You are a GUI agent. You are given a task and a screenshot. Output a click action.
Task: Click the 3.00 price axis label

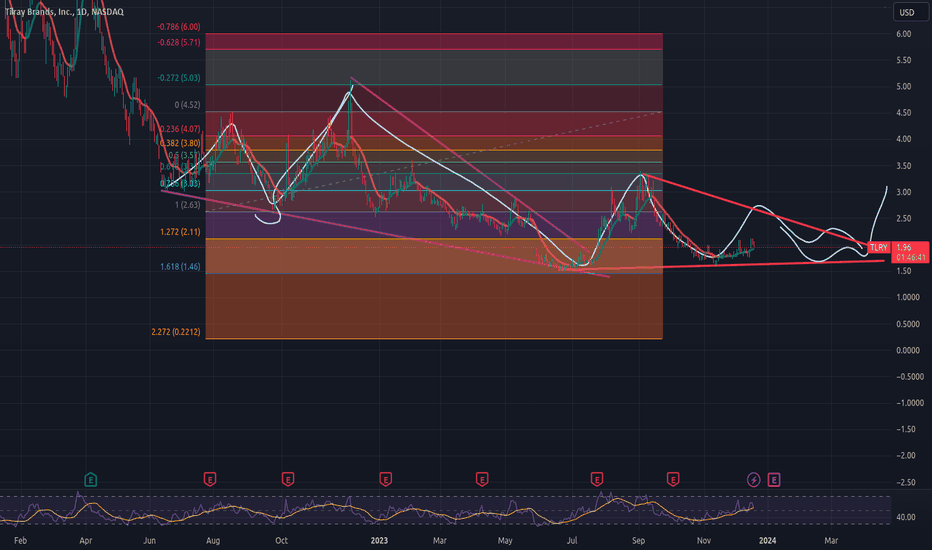click(903, 192)
